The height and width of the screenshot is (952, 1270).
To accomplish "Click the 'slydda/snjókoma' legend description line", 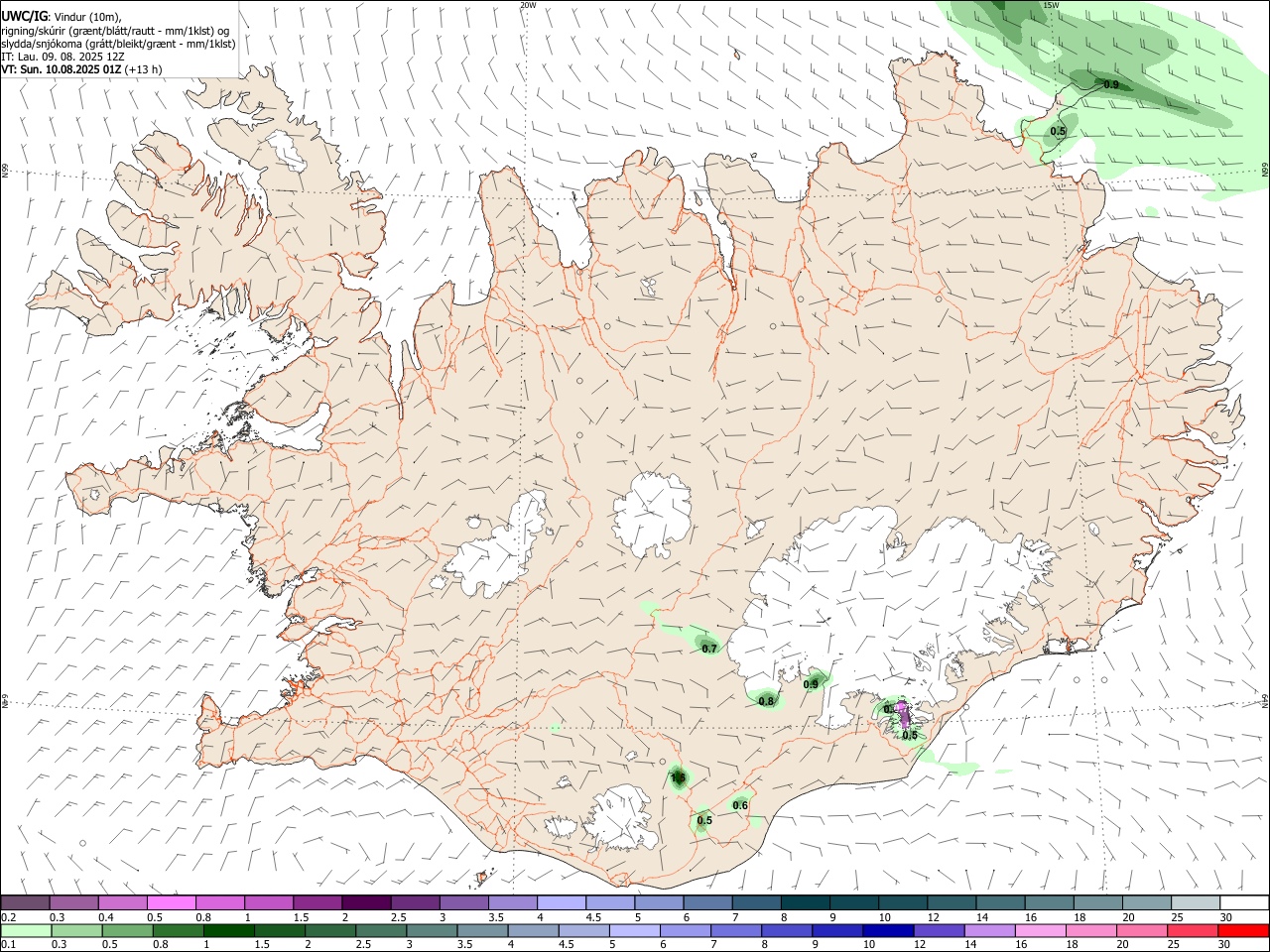I will tap(118, 44).
